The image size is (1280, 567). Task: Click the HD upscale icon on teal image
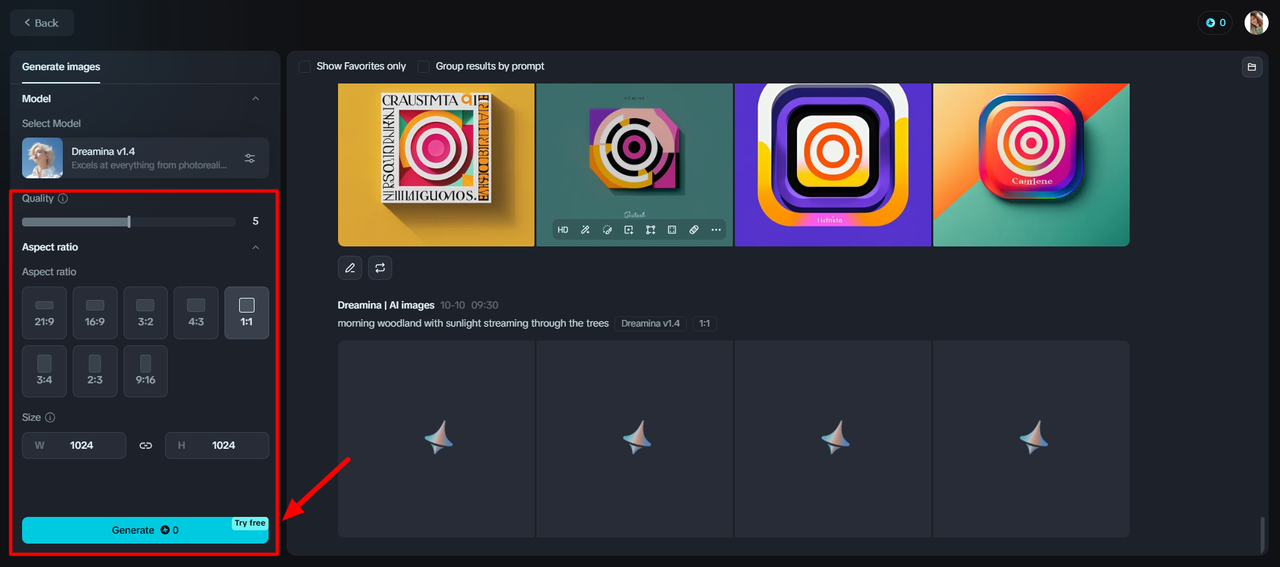563,230
